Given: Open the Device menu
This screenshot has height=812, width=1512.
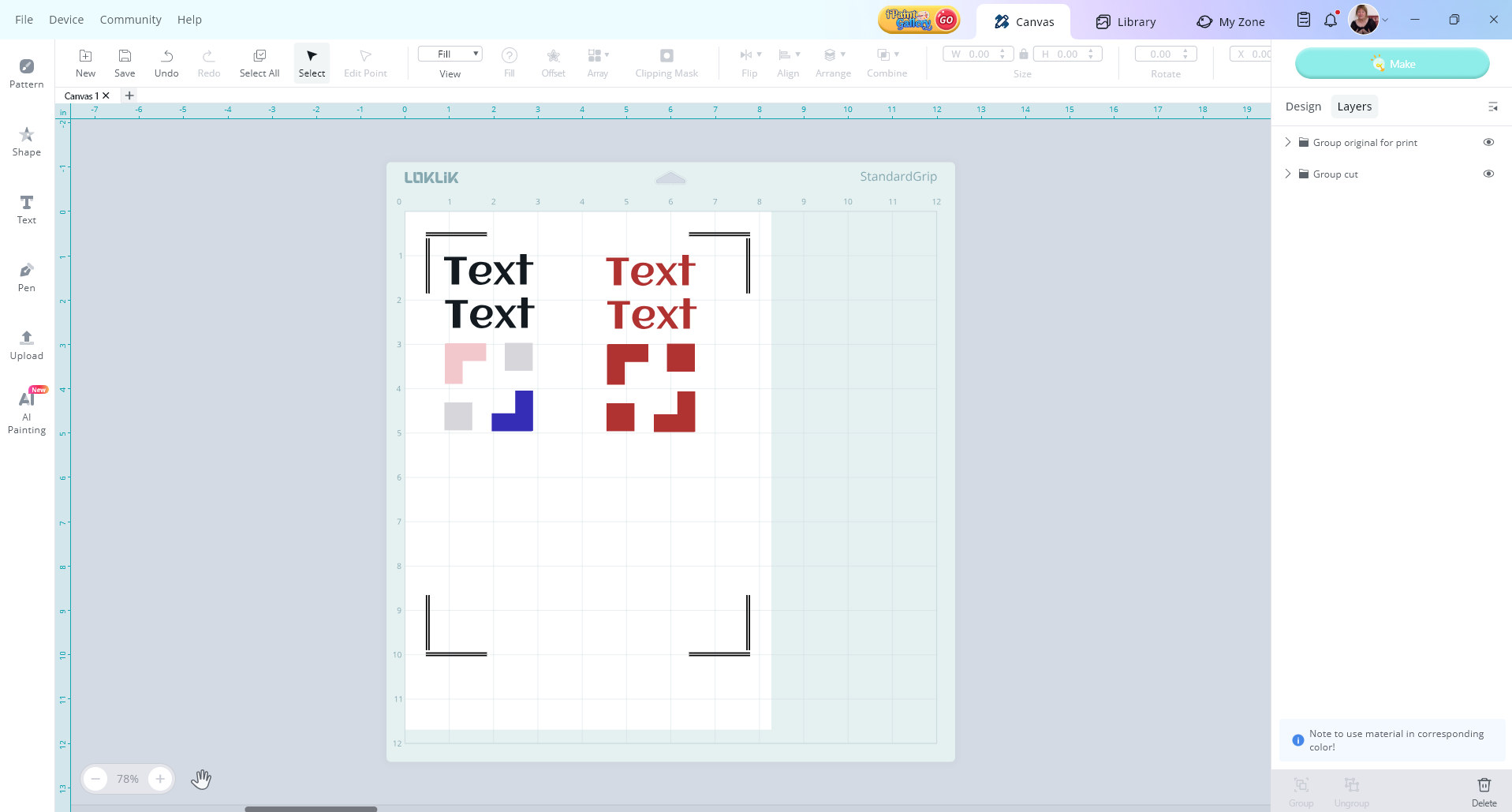Looking at the screenshot, I should [66, 20].
